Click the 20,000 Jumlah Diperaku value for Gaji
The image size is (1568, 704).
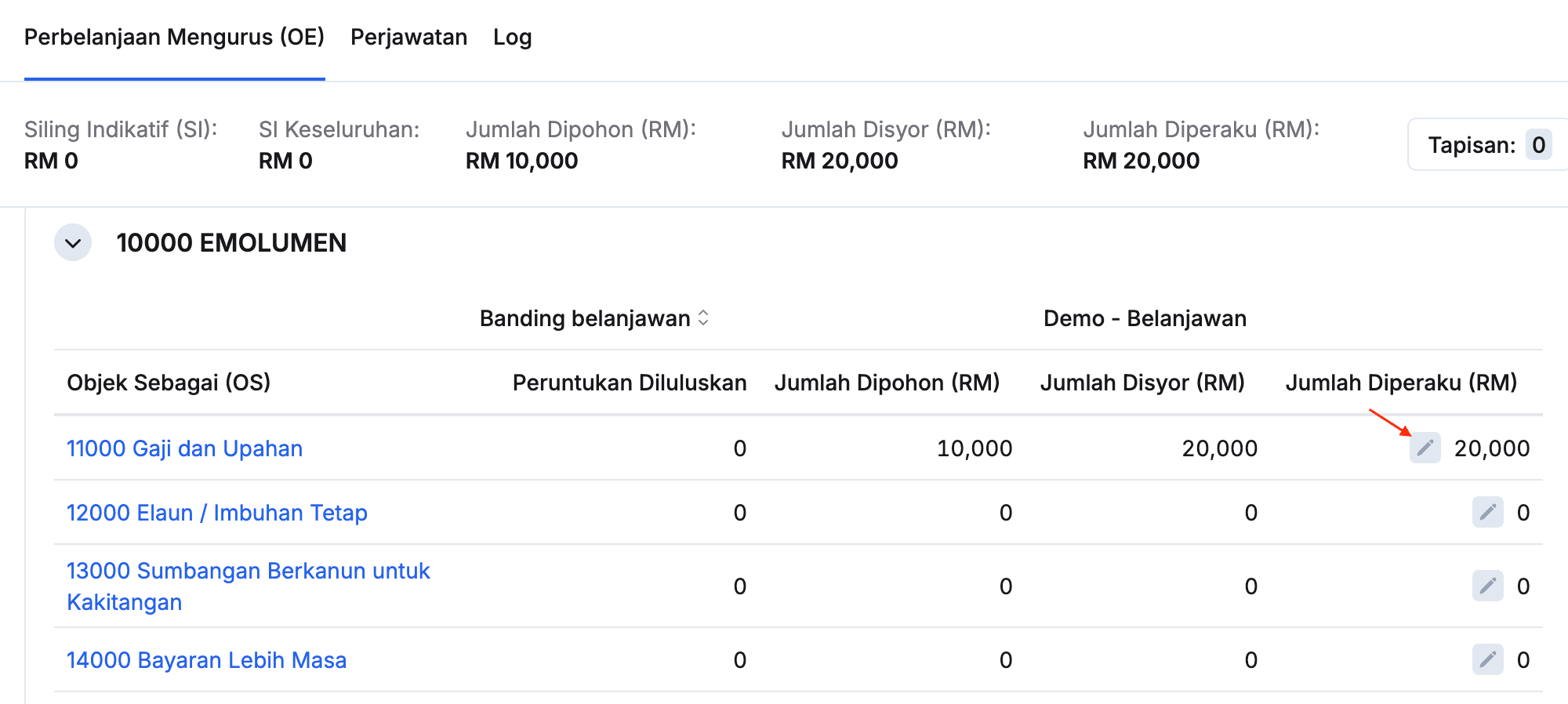tap(1491, 448)
